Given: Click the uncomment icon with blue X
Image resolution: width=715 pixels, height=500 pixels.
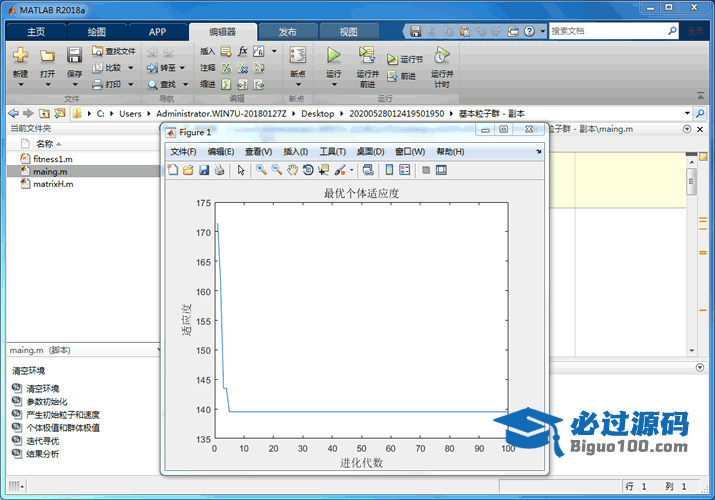Looking at the screenshot, I should coord(243,68).
